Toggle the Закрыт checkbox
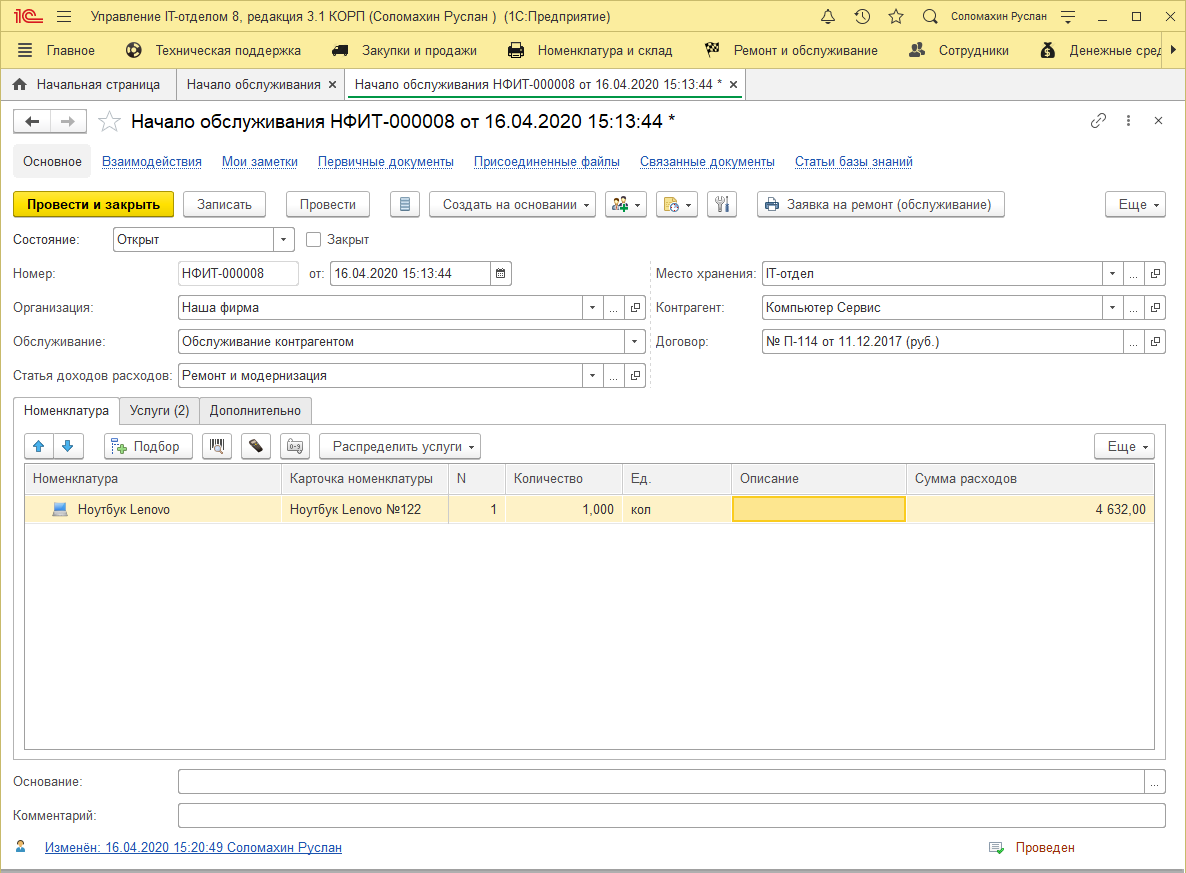This screenshot has width=1186, height=873. coord(313,240)
